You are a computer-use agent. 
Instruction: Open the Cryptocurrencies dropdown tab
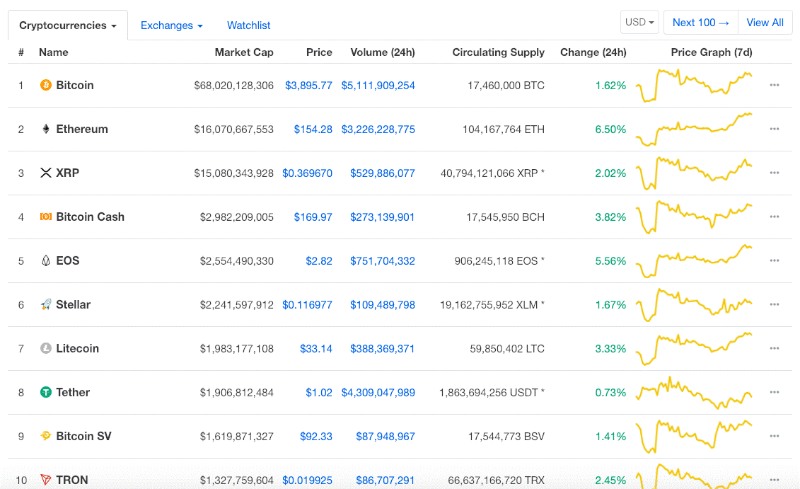pos(68,25)
